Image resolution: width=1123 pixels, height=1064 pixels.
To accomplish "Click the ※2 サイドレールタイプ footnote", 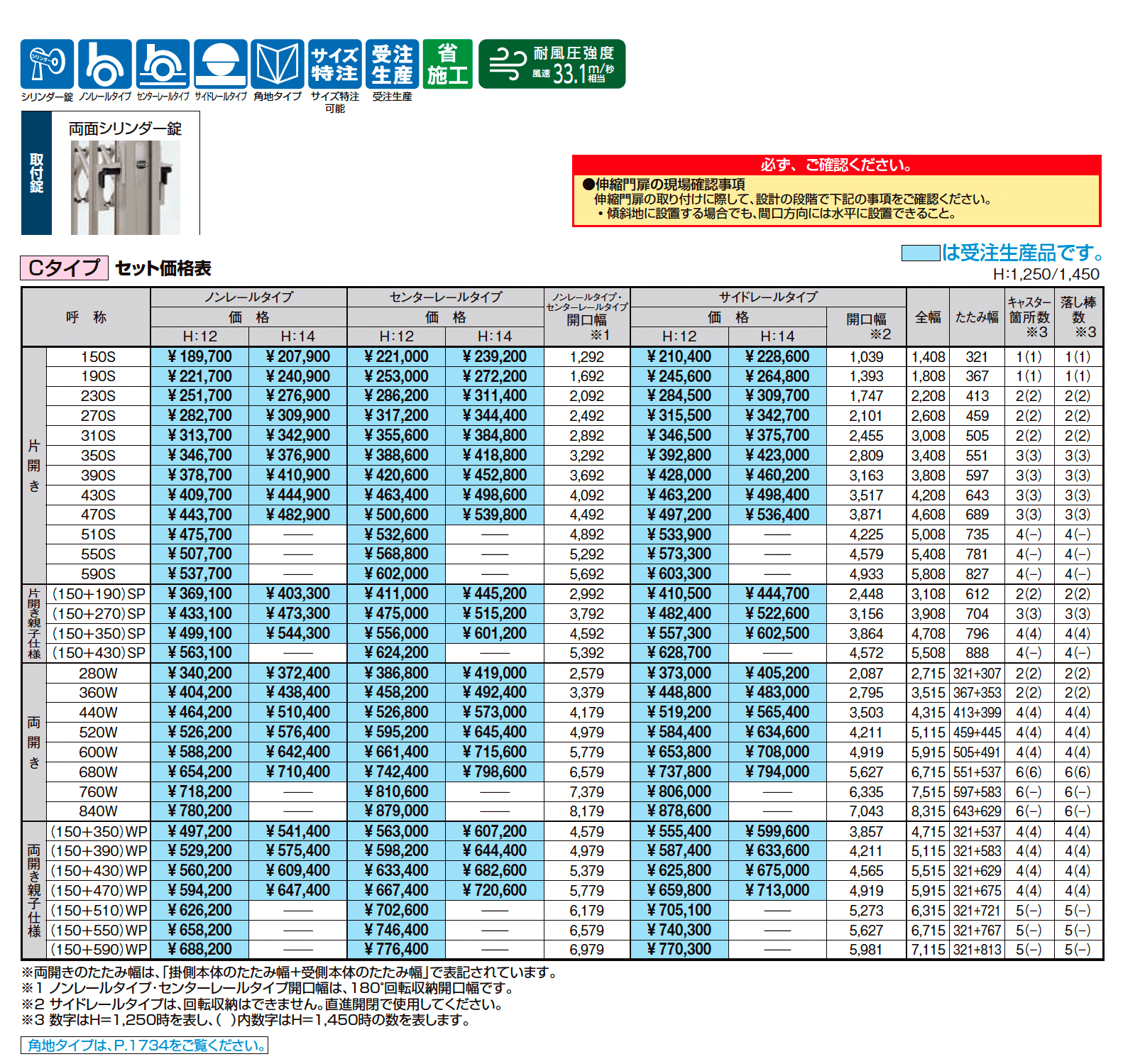I will tap(263, 1004).
